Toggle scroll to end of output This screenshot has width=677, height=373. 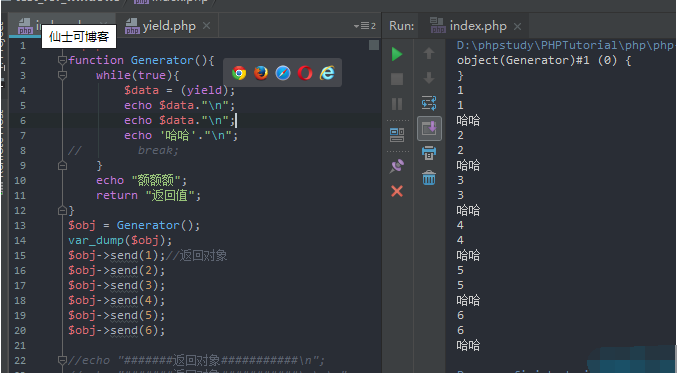(x=429, y=128)
